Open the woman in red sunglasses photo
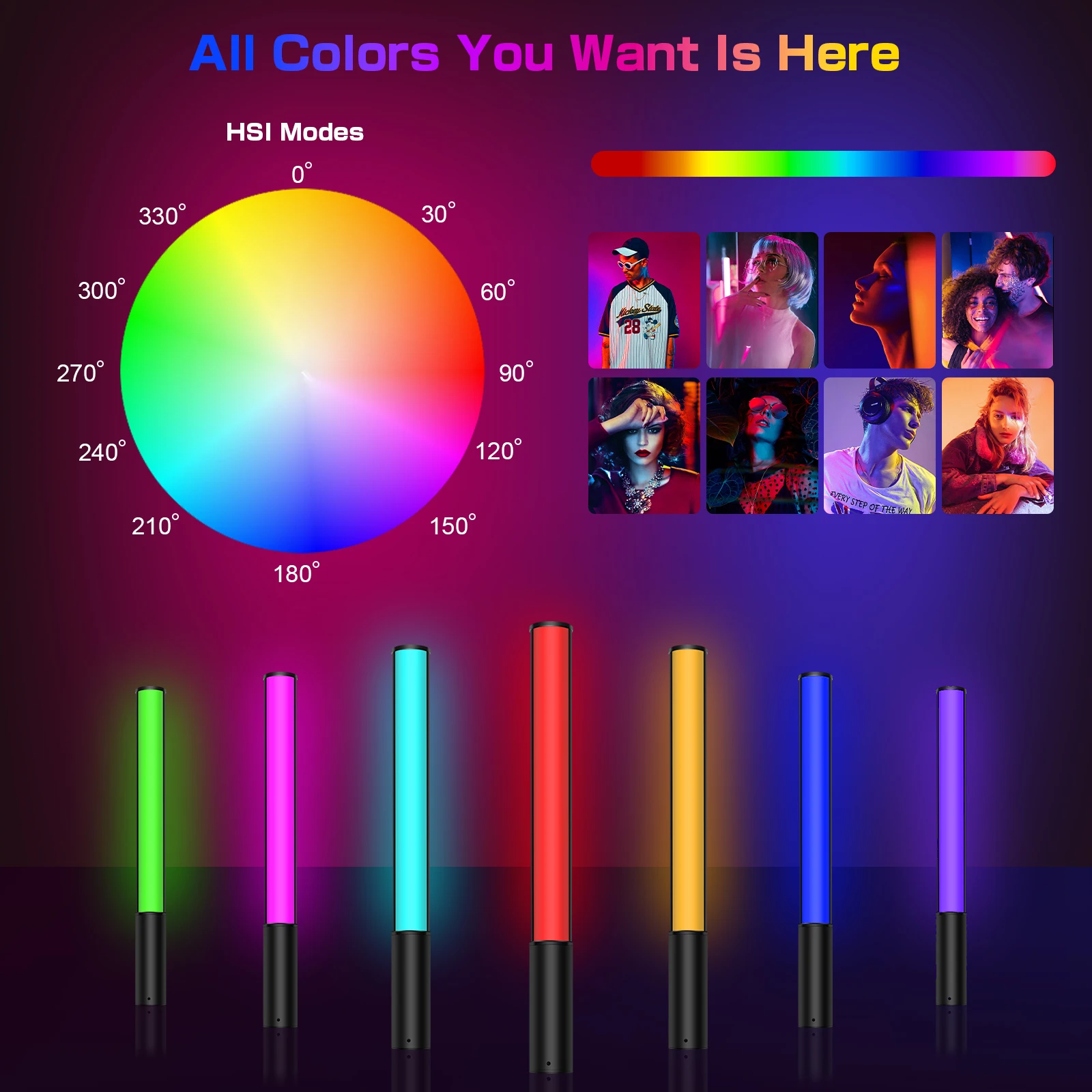 762,446
